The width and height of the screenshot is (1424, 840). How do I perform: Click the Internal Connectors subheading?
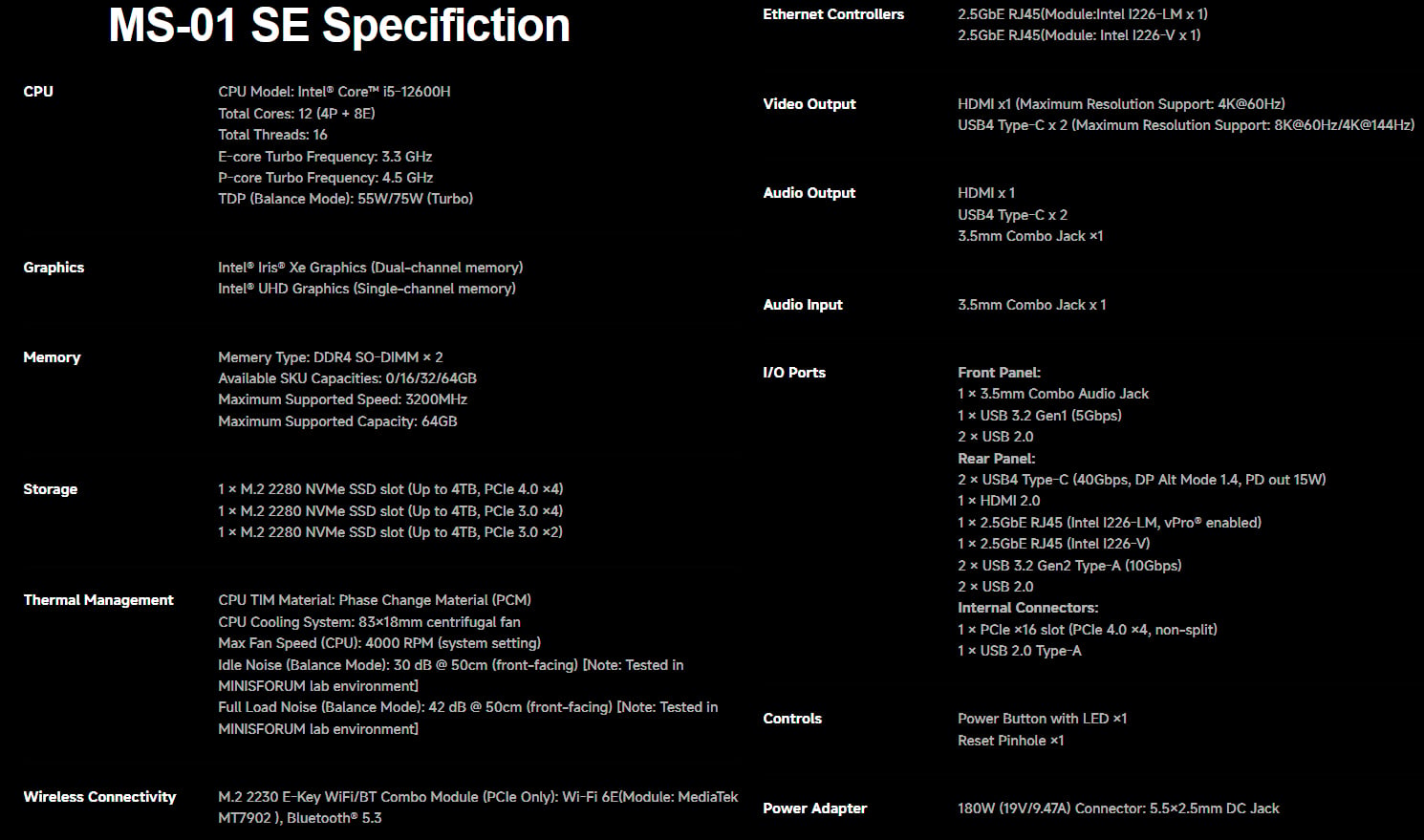click(x=1028, y=608)
